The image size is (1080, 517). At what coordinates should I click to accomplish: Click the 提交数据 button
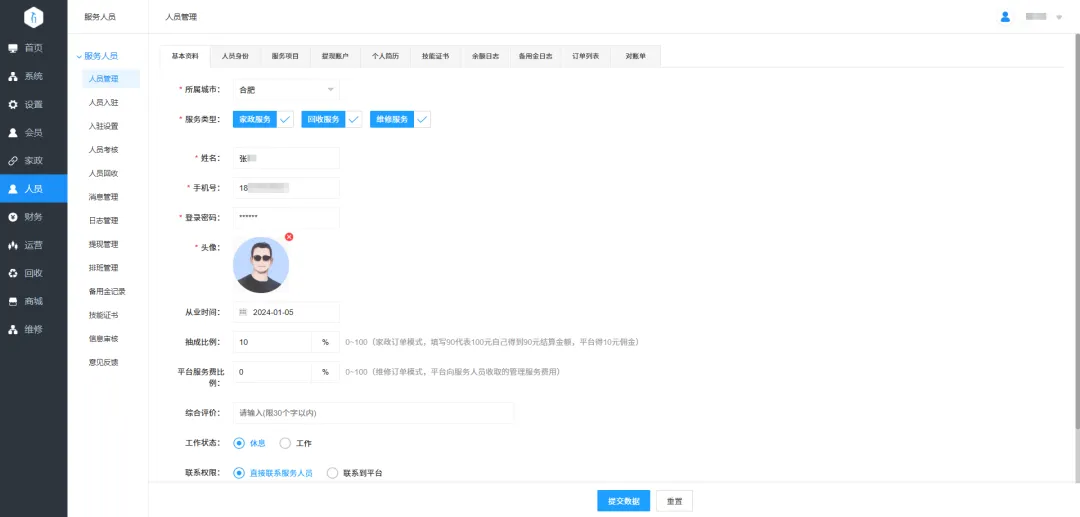click(x=622, y=501)
